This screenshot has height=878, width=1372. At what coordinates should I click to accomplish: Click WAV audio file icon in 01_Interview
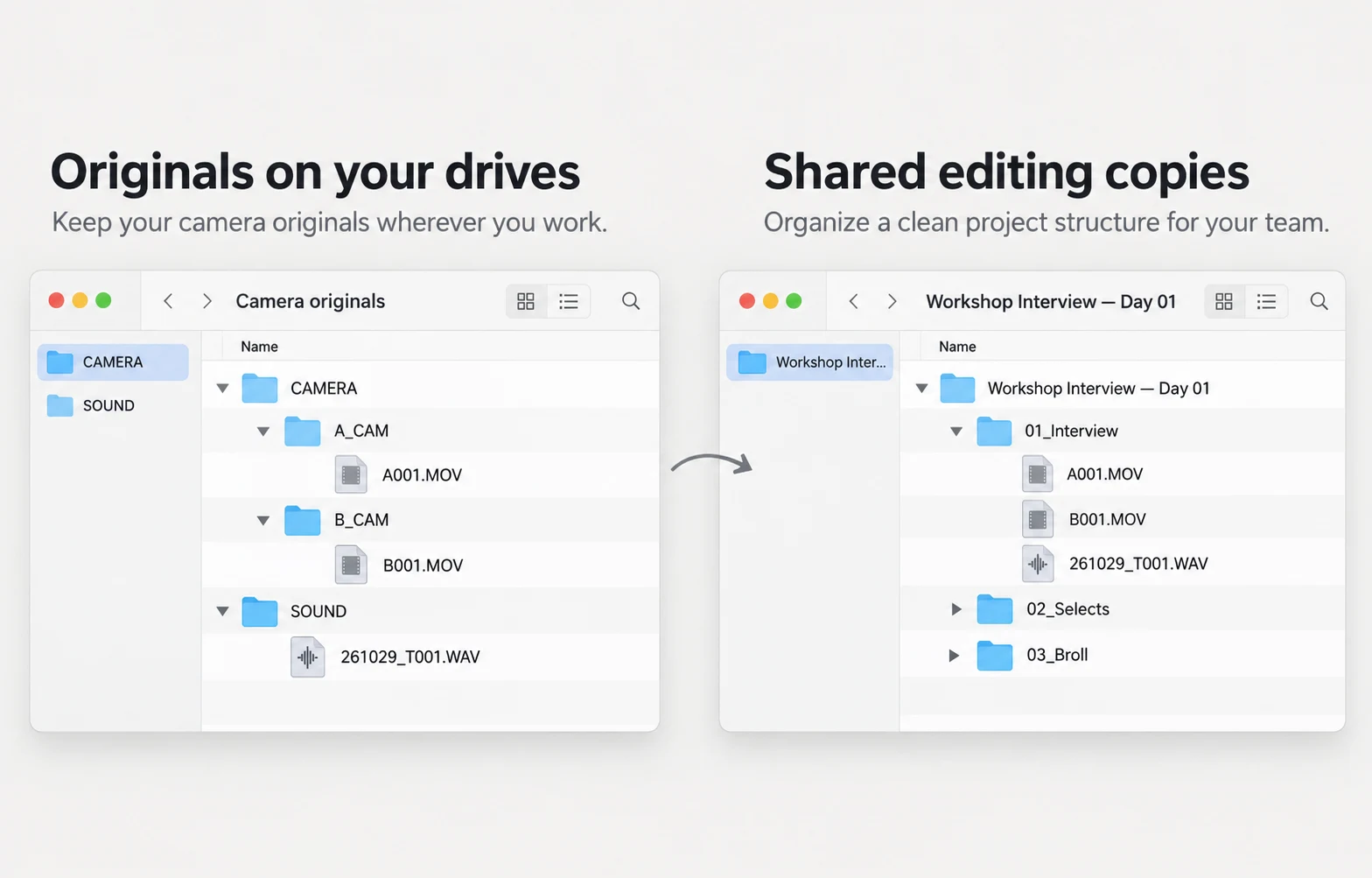(1037, 564)
